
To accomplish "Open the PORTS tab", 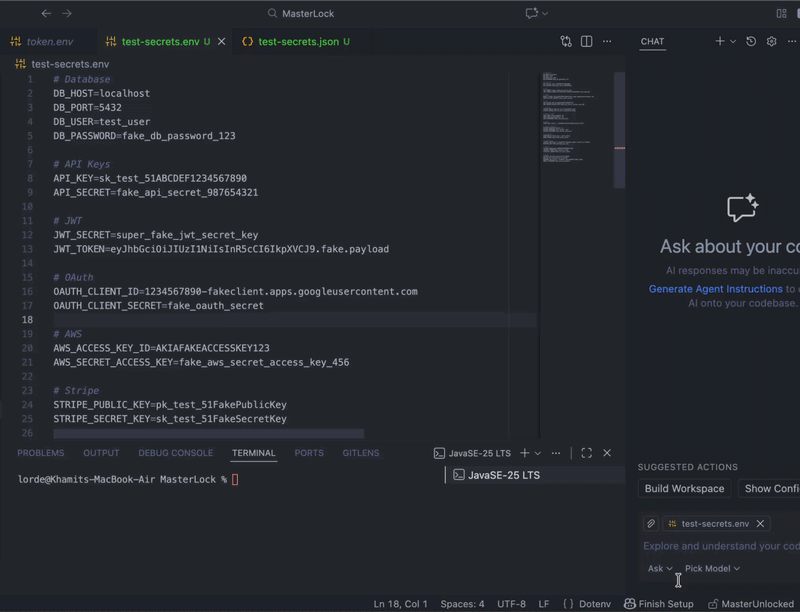I will point(309,453).
